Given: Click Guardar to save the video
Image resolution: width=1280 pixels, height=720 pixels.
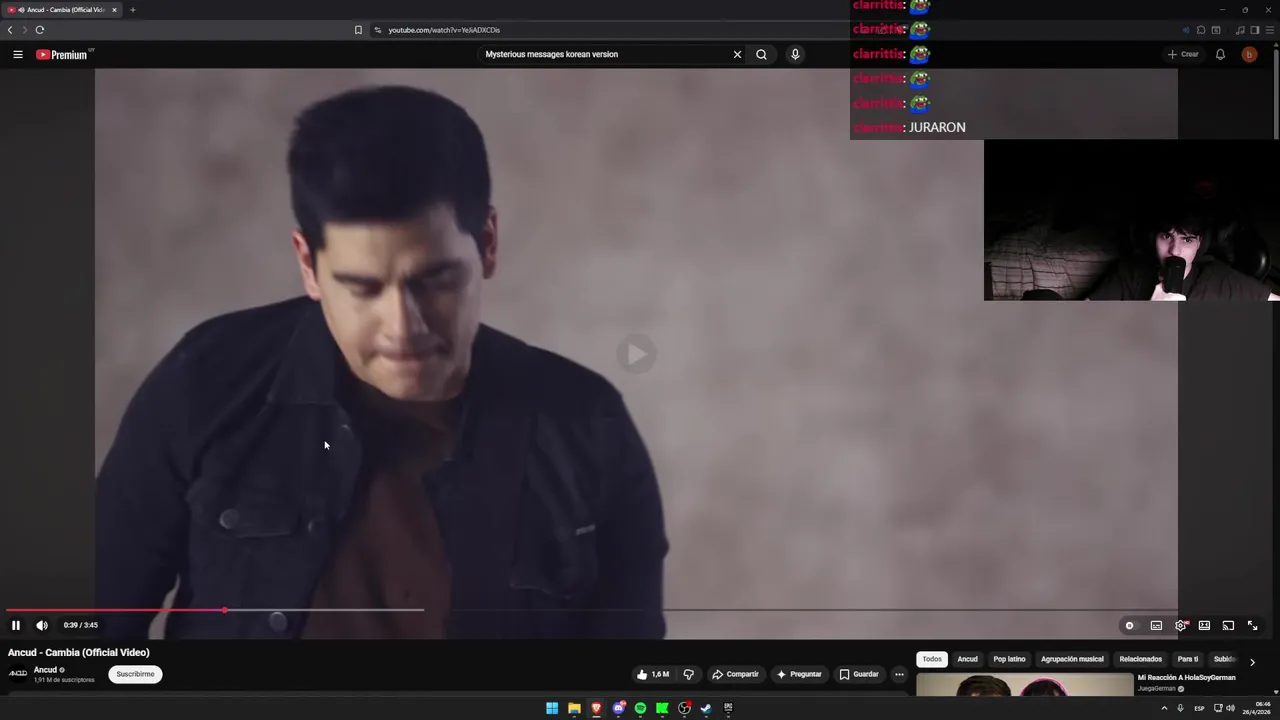Looking at the screenshot, I should [859, 674].
